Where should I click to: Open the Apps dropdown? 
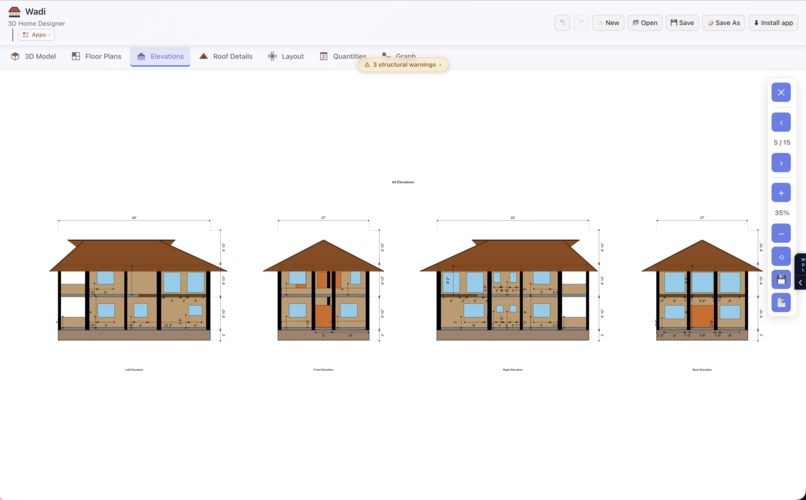pos(36,35)
